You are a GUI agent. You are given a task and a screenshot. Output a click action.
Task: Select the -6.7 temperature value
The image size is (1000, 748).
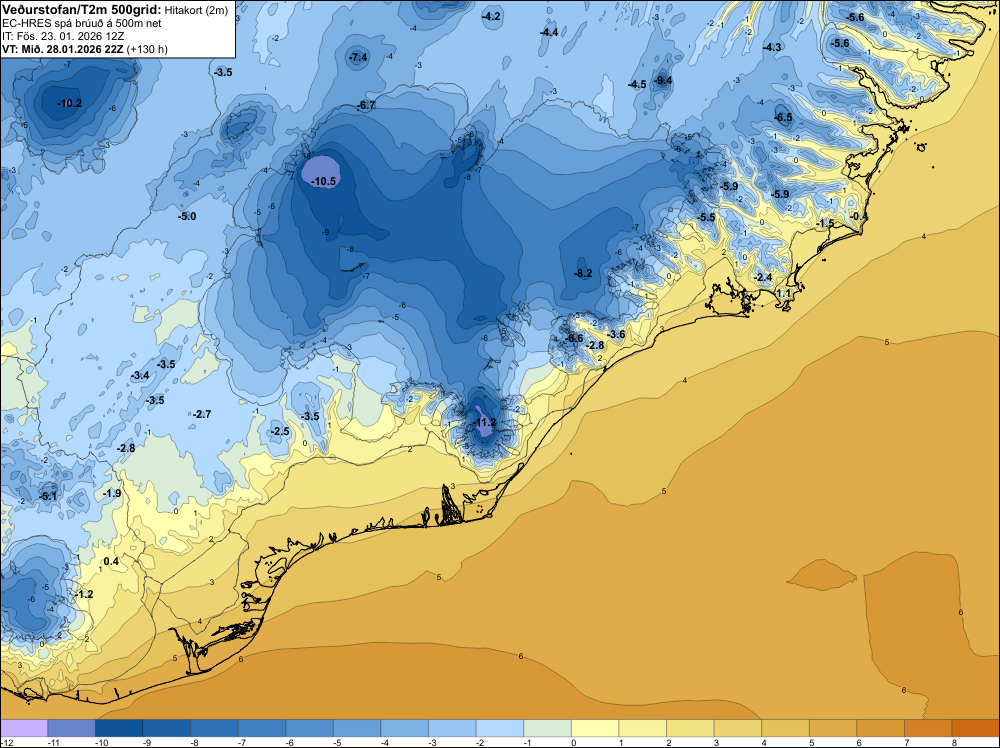367,105
